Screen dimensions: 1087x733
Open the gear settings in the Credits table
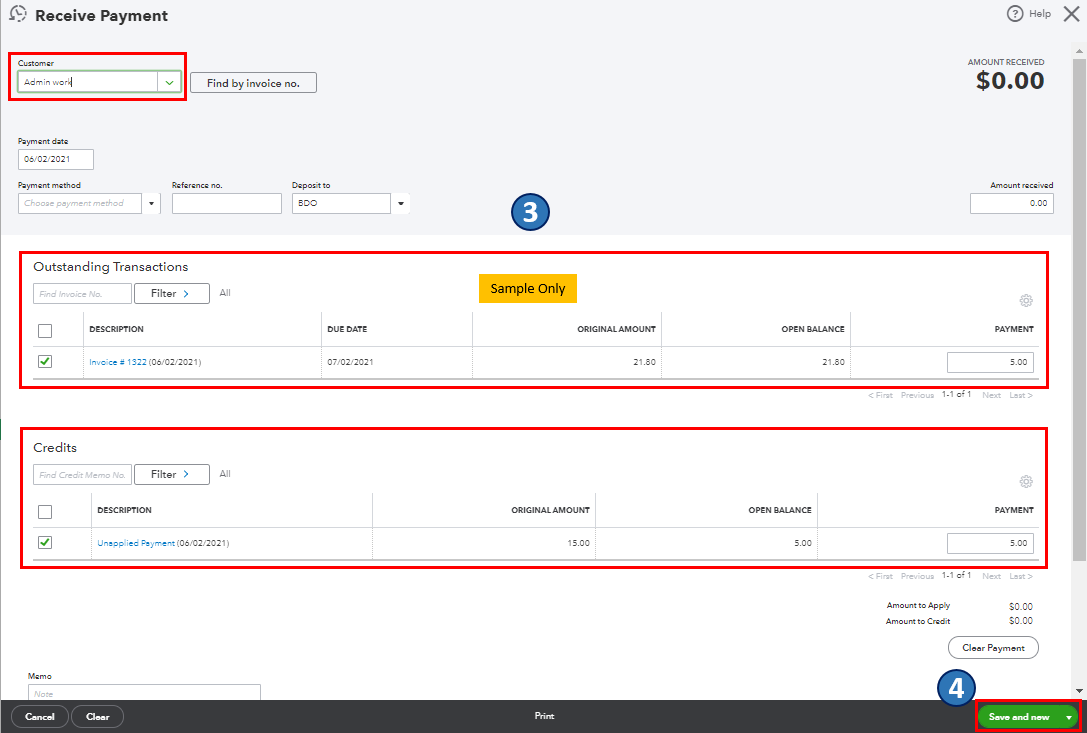click(x=1026, y=481)
